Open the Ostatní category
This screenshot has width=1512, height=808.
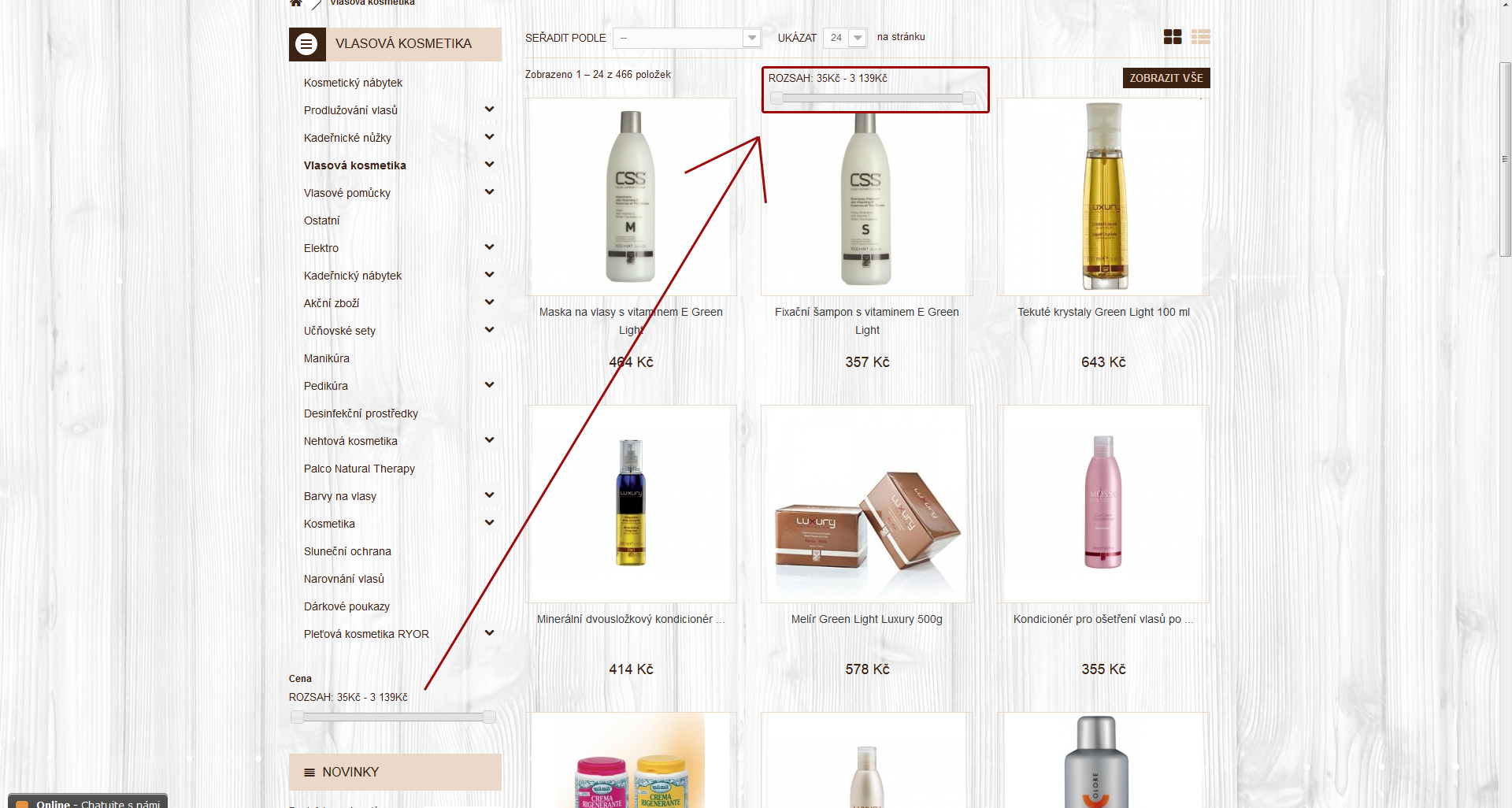321,221
